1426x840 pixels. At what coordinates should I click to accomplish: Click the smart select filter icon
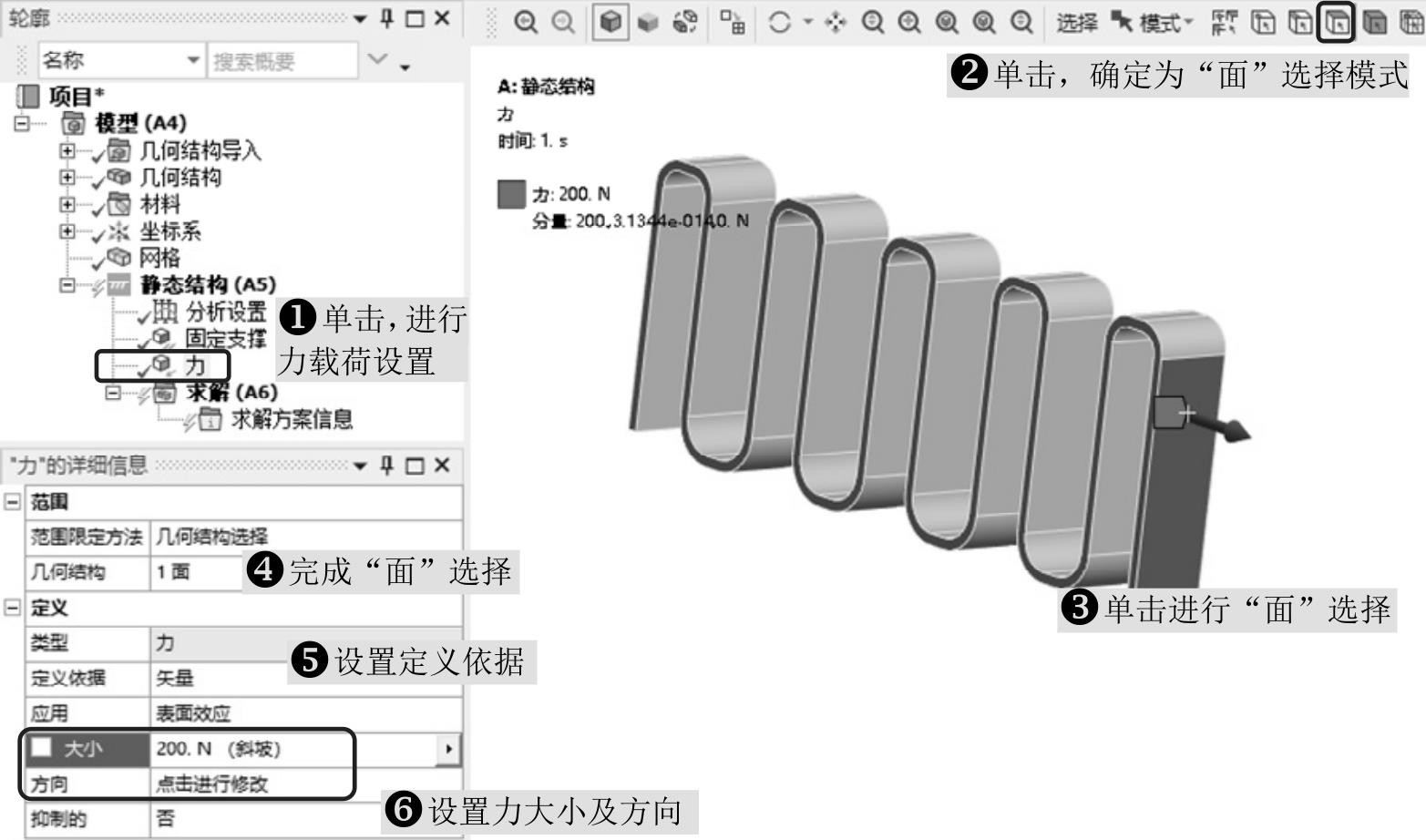pyautogui.click(x=1224, y=22)
